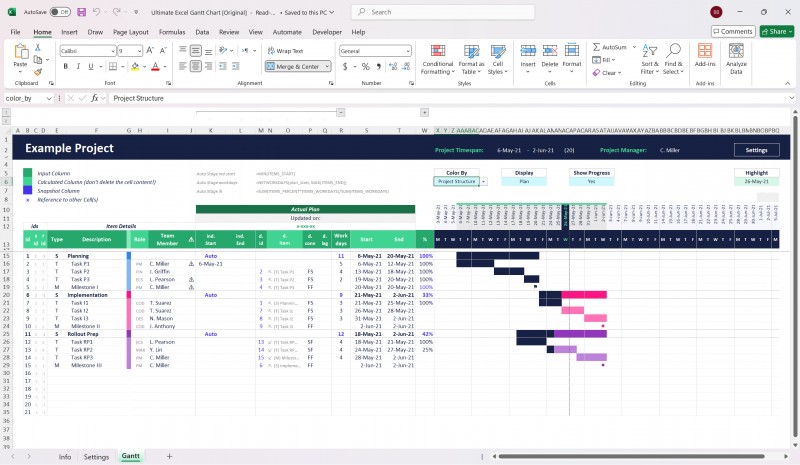Collapse column group with minus button
The image size is (800, 465).
341,112
